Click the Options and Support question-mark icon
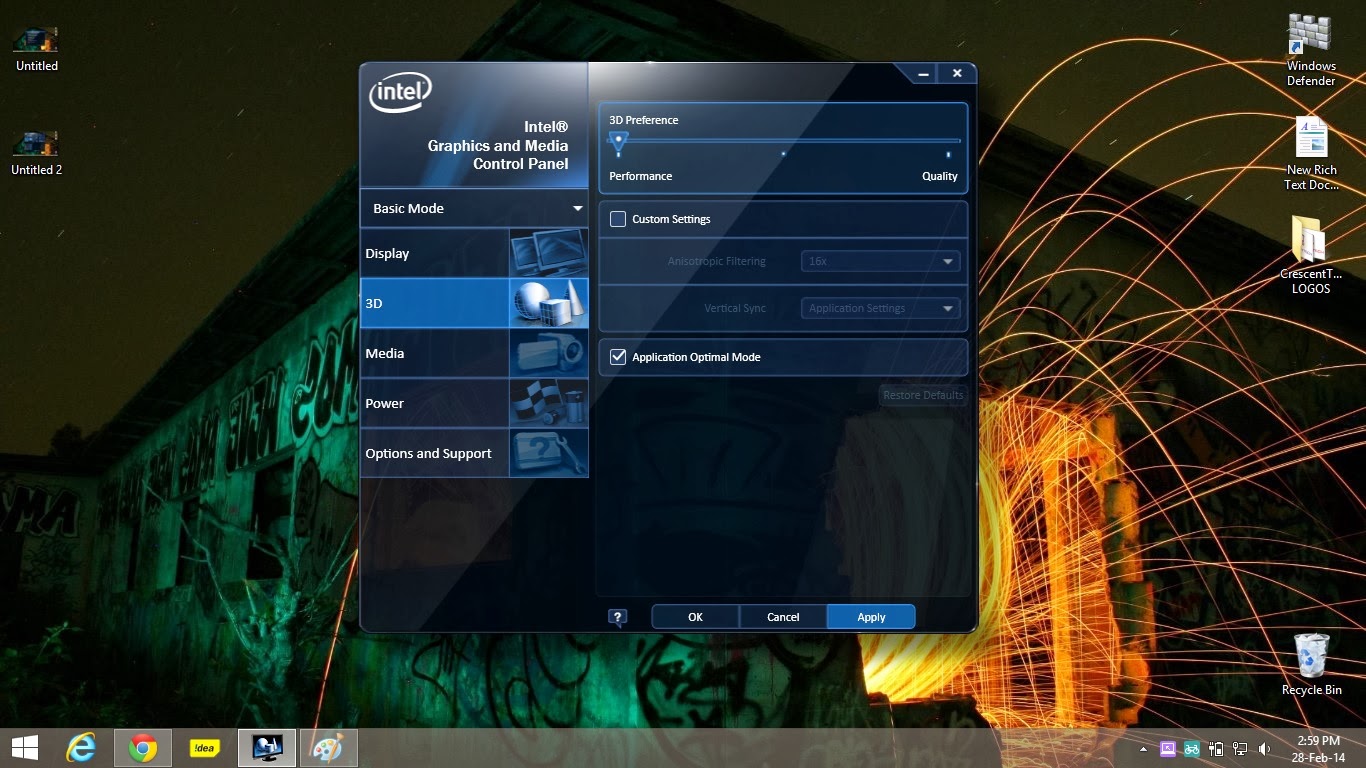Image resolution: width=1366 pixels, height=768 pixels. tap(547, 453)
